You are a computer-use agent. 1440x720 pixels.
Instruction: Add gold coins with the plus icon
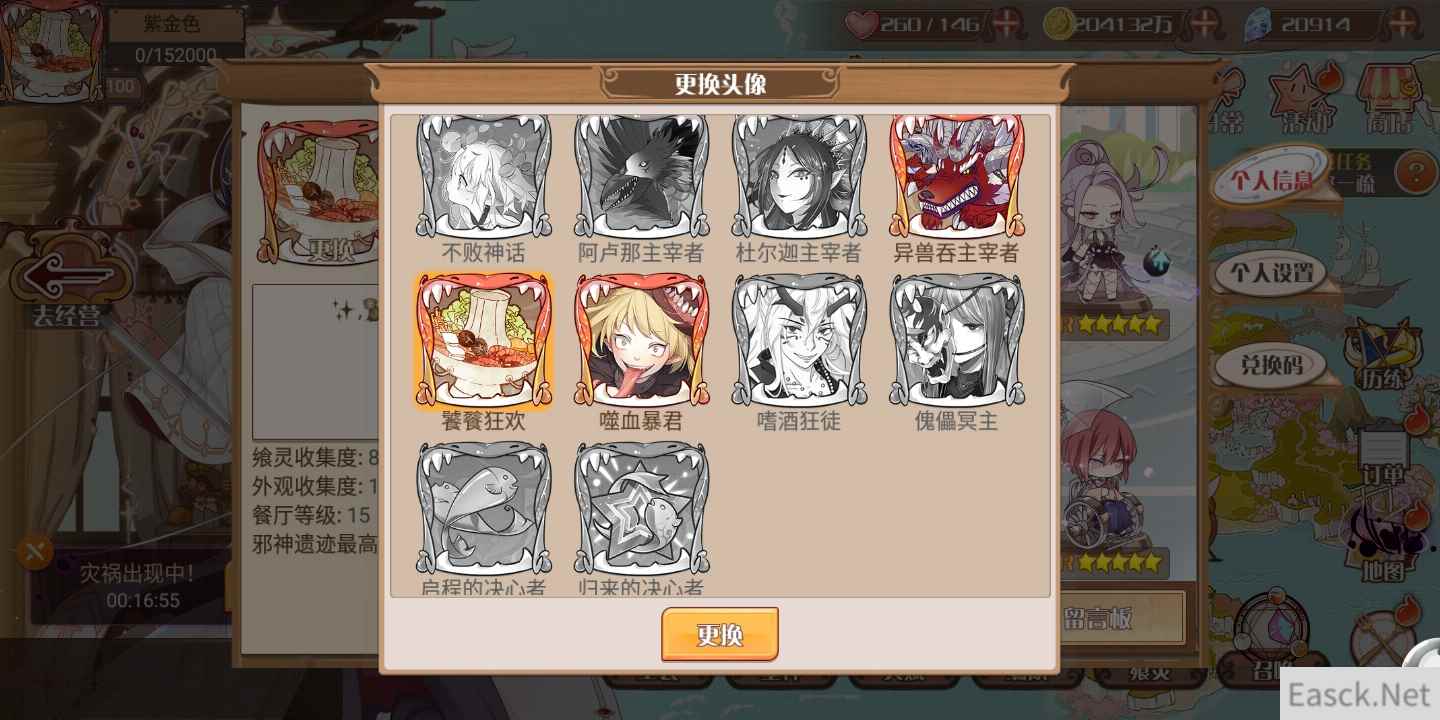[x=1208, y=24]
